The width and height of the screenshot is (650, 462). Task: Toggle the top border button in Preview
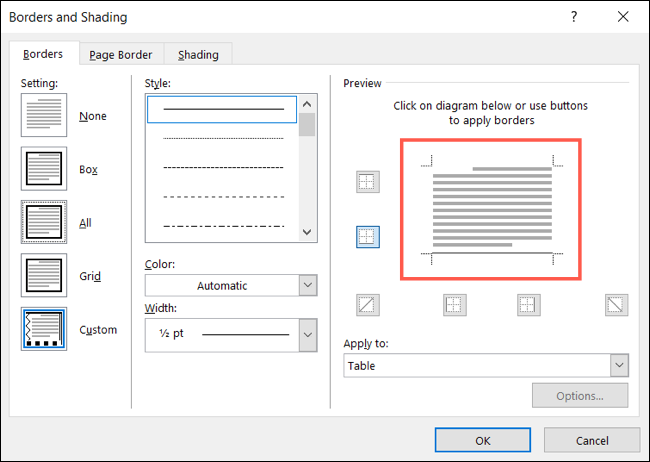[x=367, y=182]
